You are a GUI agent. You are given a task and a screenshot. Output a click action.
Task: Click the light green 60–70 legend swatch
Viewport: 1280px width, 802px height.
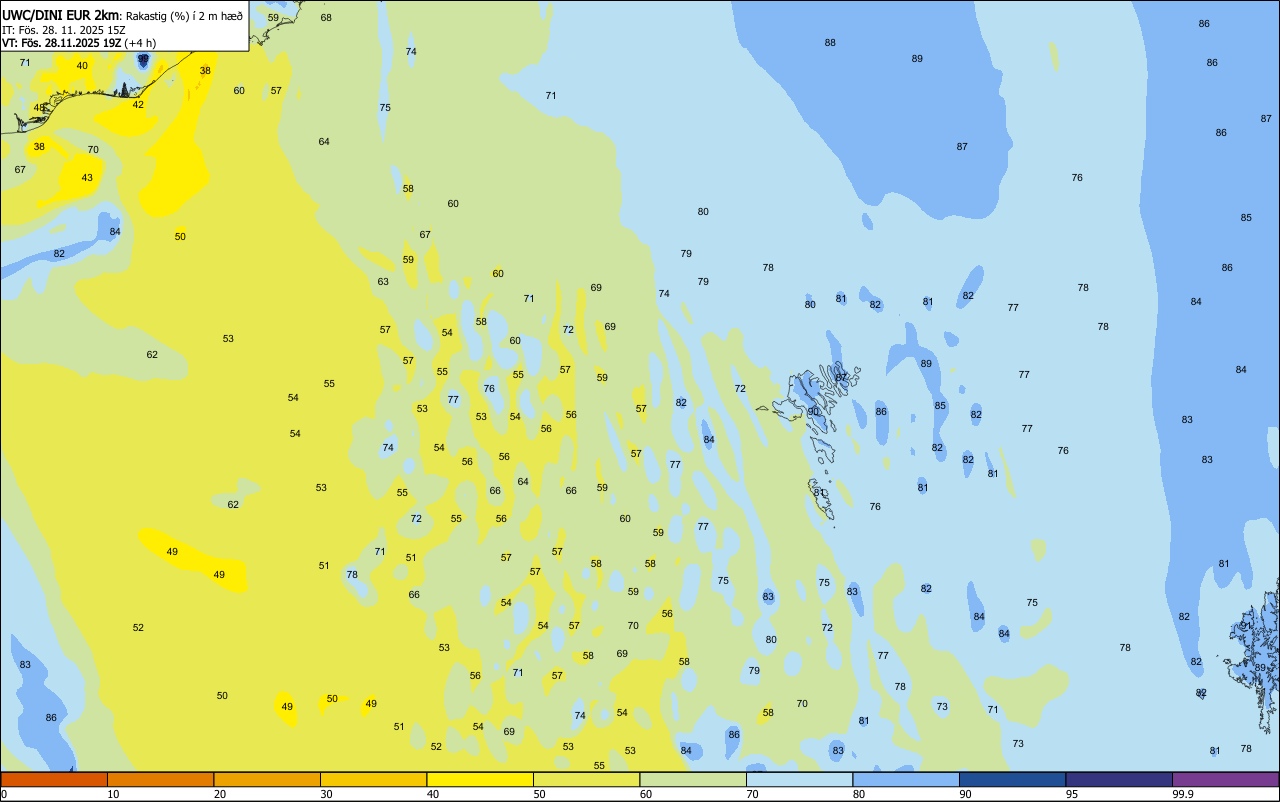(693, 779)
